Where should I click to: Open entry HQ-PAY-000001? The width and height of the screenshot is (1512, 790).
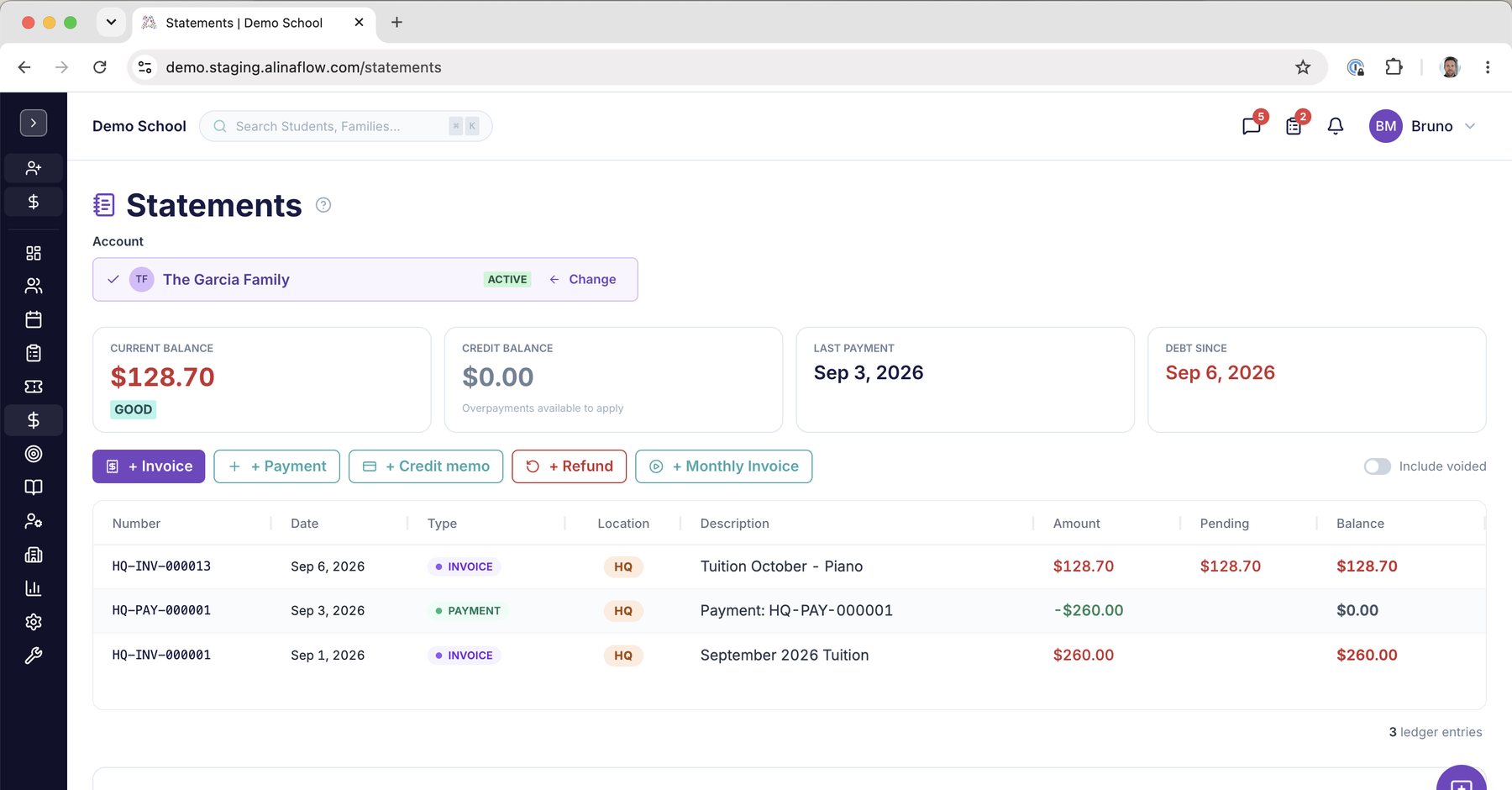click(x=161, y=610)
